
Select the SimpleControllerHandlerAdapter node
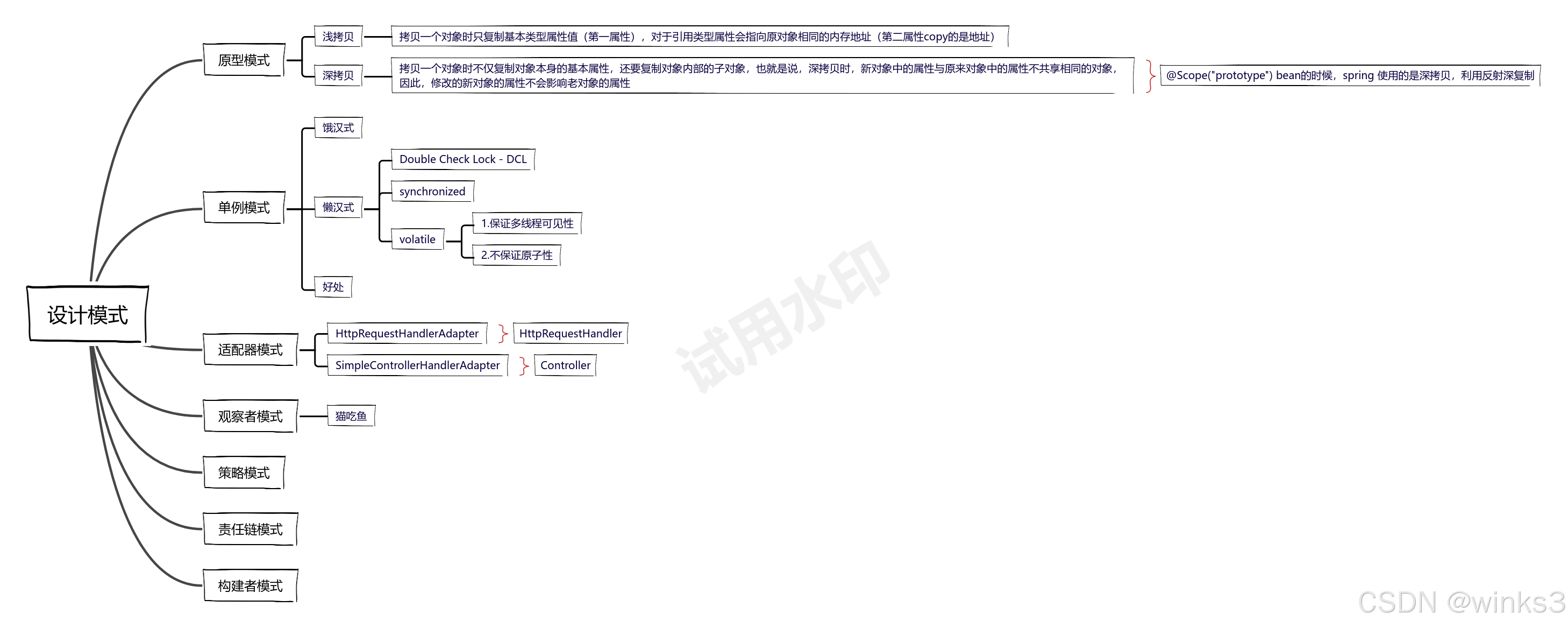click(417, 365)
